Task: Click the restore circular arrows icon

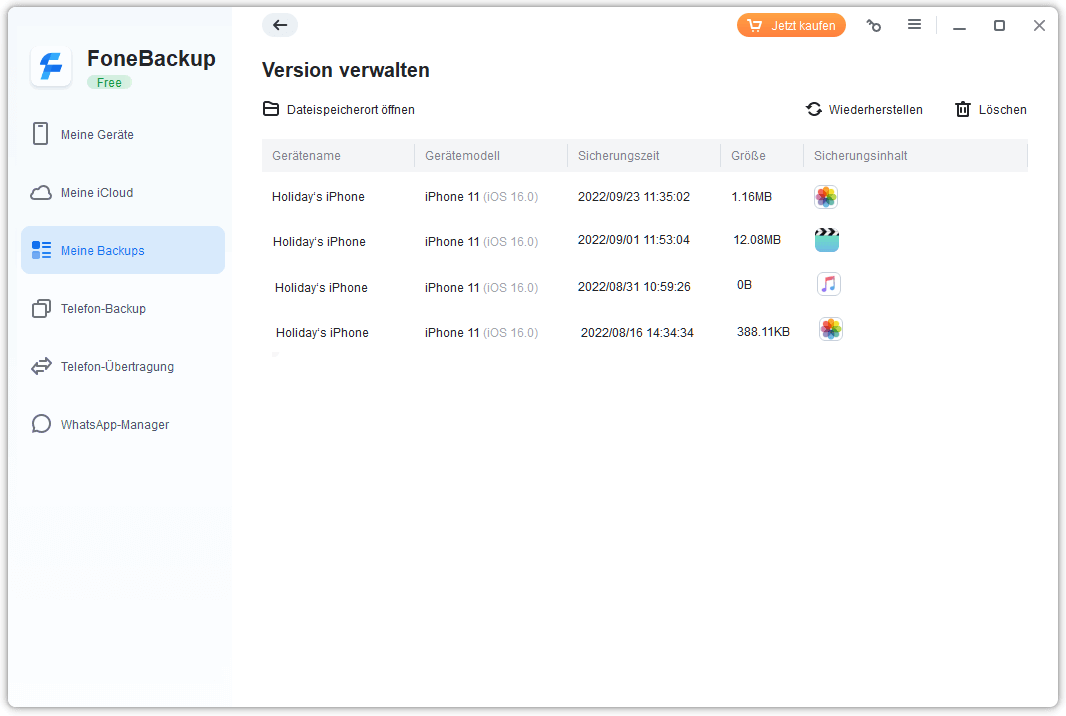Action: (x=814, y=109)
